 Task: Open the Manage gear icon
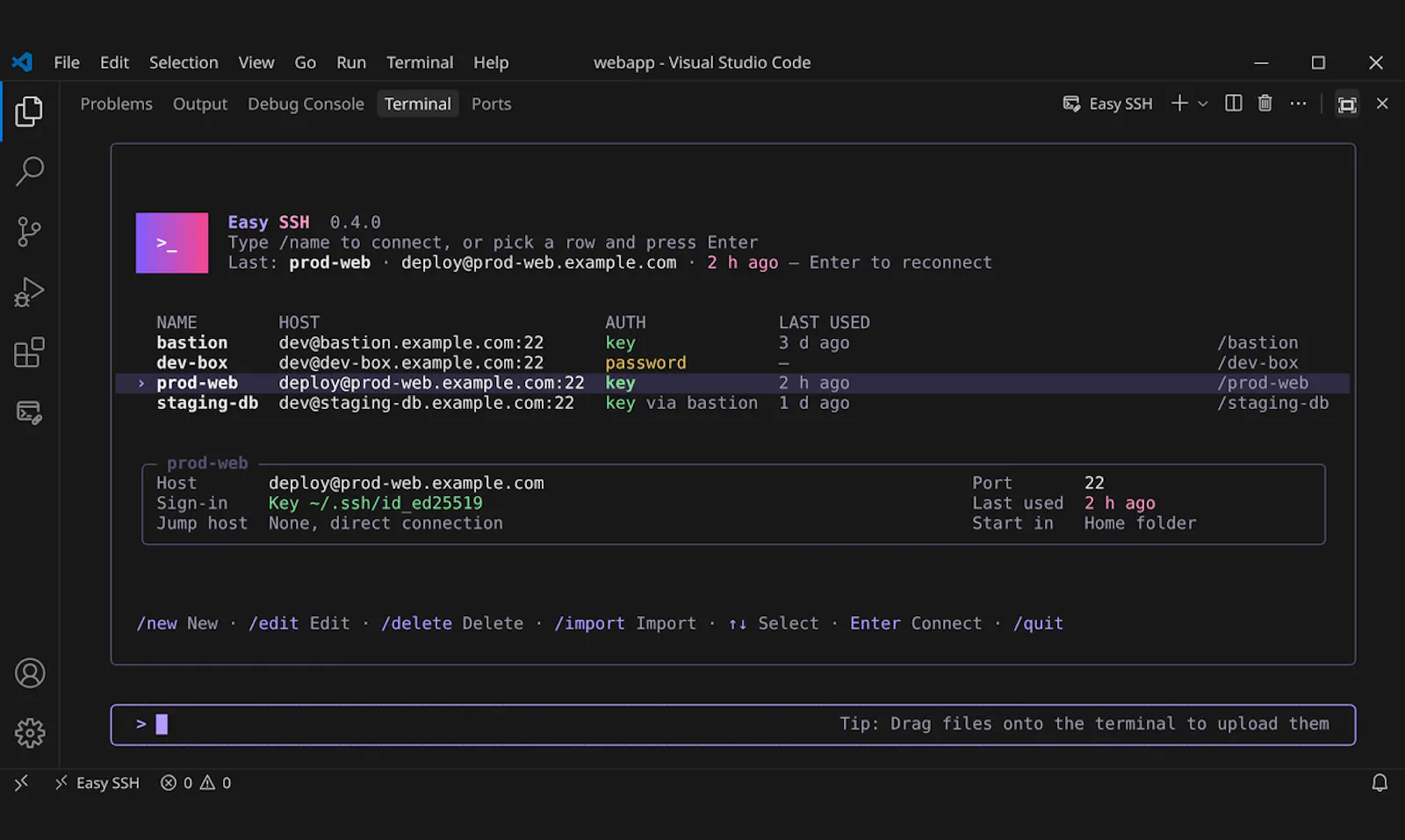[x=30, y=733]
